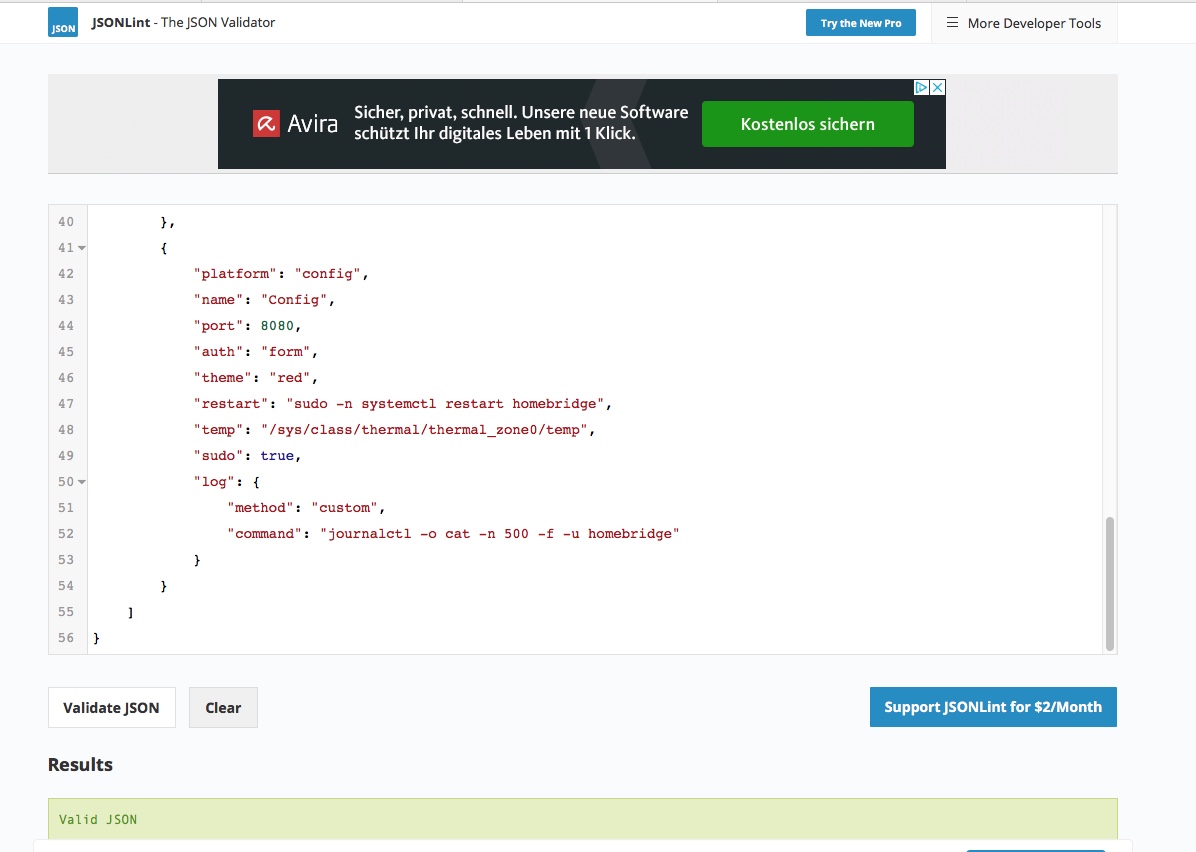Screen dimensions: 1196x852
Task: Place cursor in the "restart" command line
Action: click(x=447, y=404)
